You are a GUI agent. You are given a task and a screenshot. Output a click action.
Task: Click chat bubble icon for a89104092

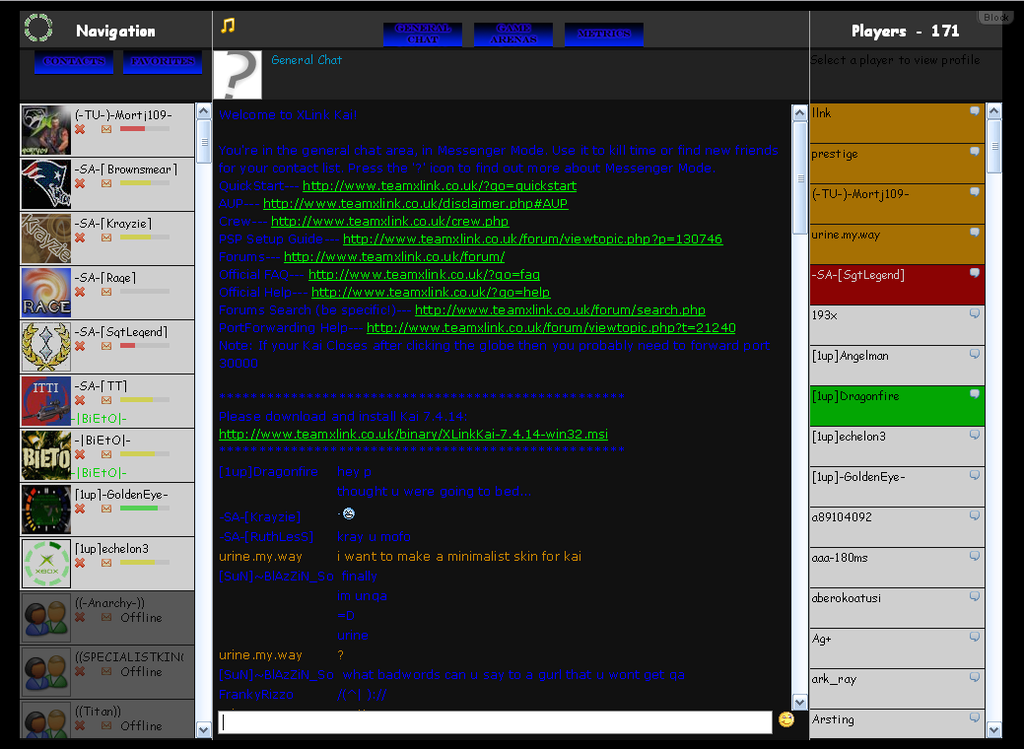click(x=974, y=516)
